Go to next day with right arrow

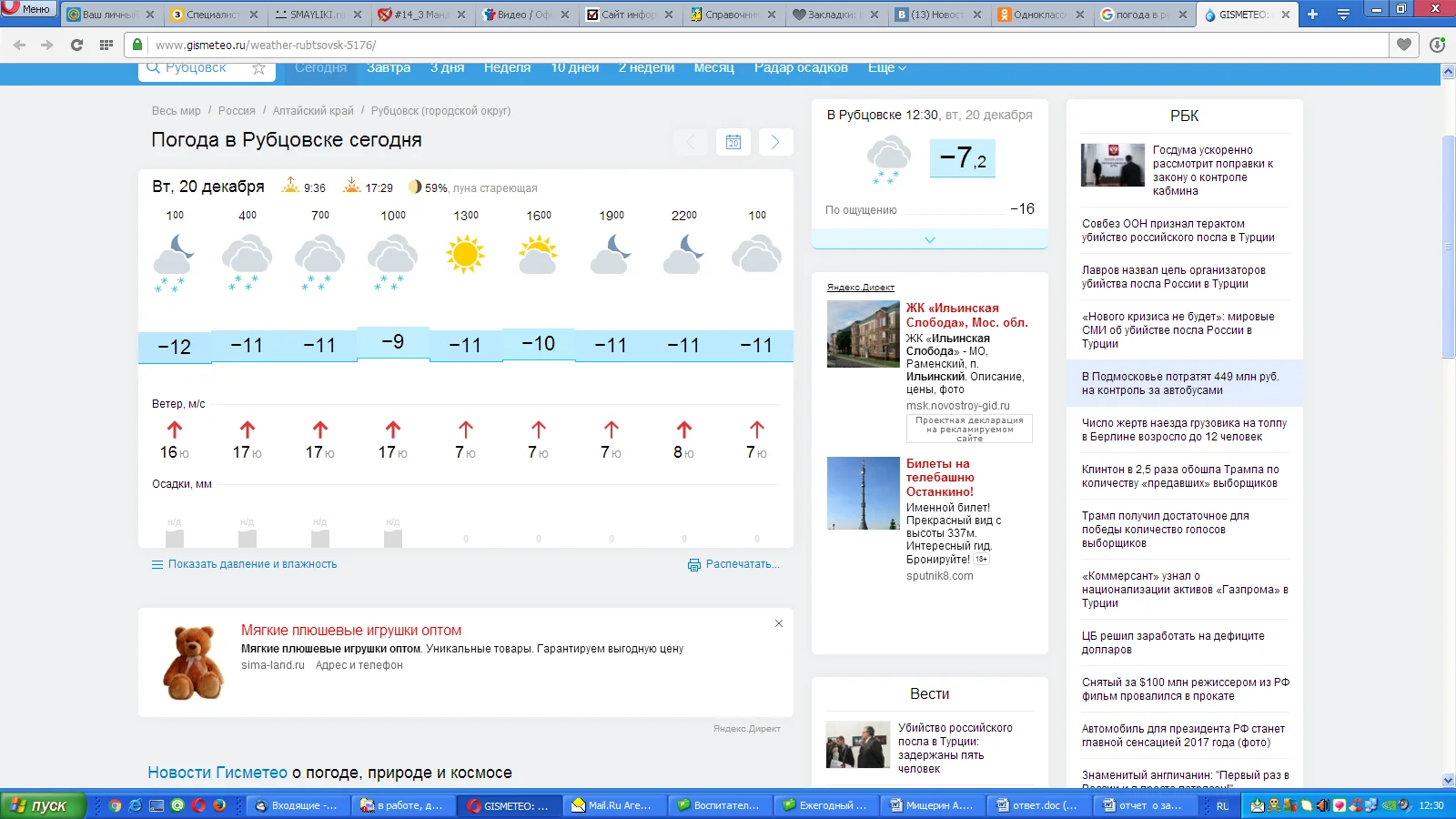[x=775, y=142]
